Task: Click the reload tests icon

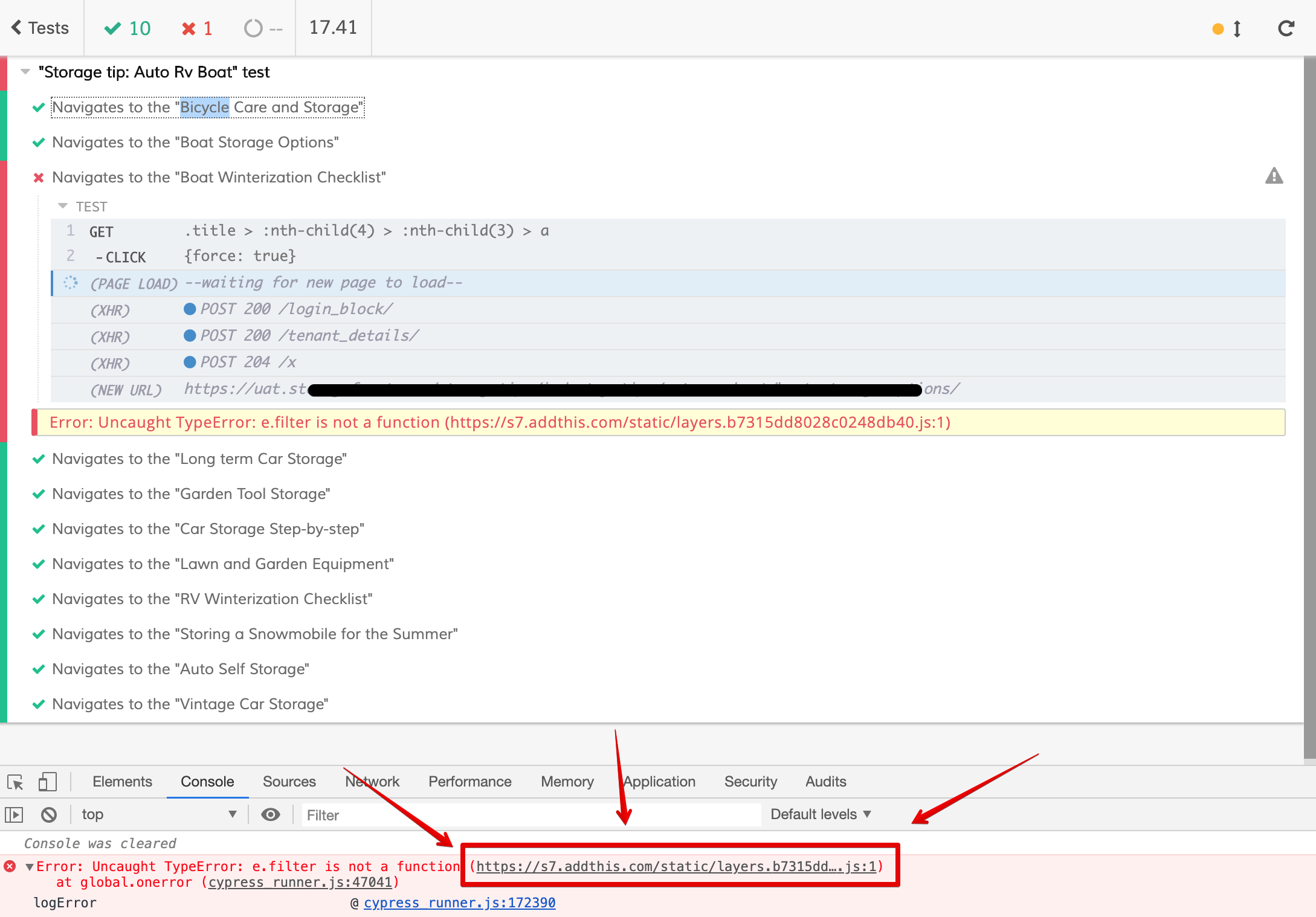Action: [1286, 28]
